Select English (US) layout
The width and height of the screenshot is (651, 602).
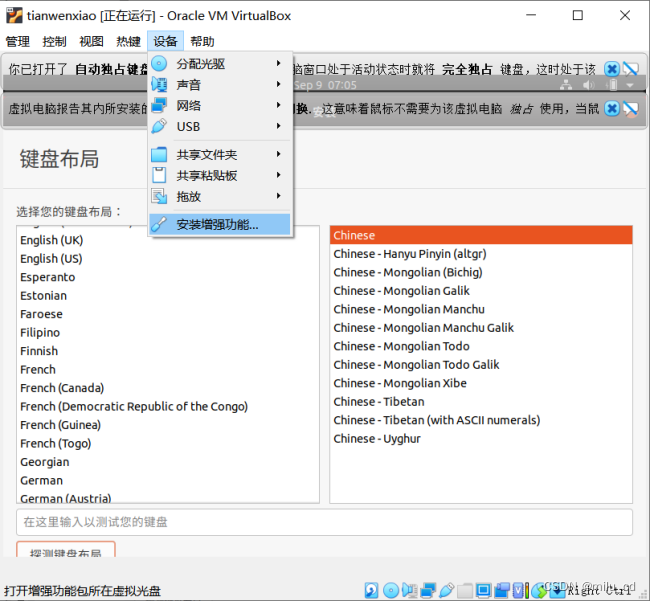click(x=51, y=258)
